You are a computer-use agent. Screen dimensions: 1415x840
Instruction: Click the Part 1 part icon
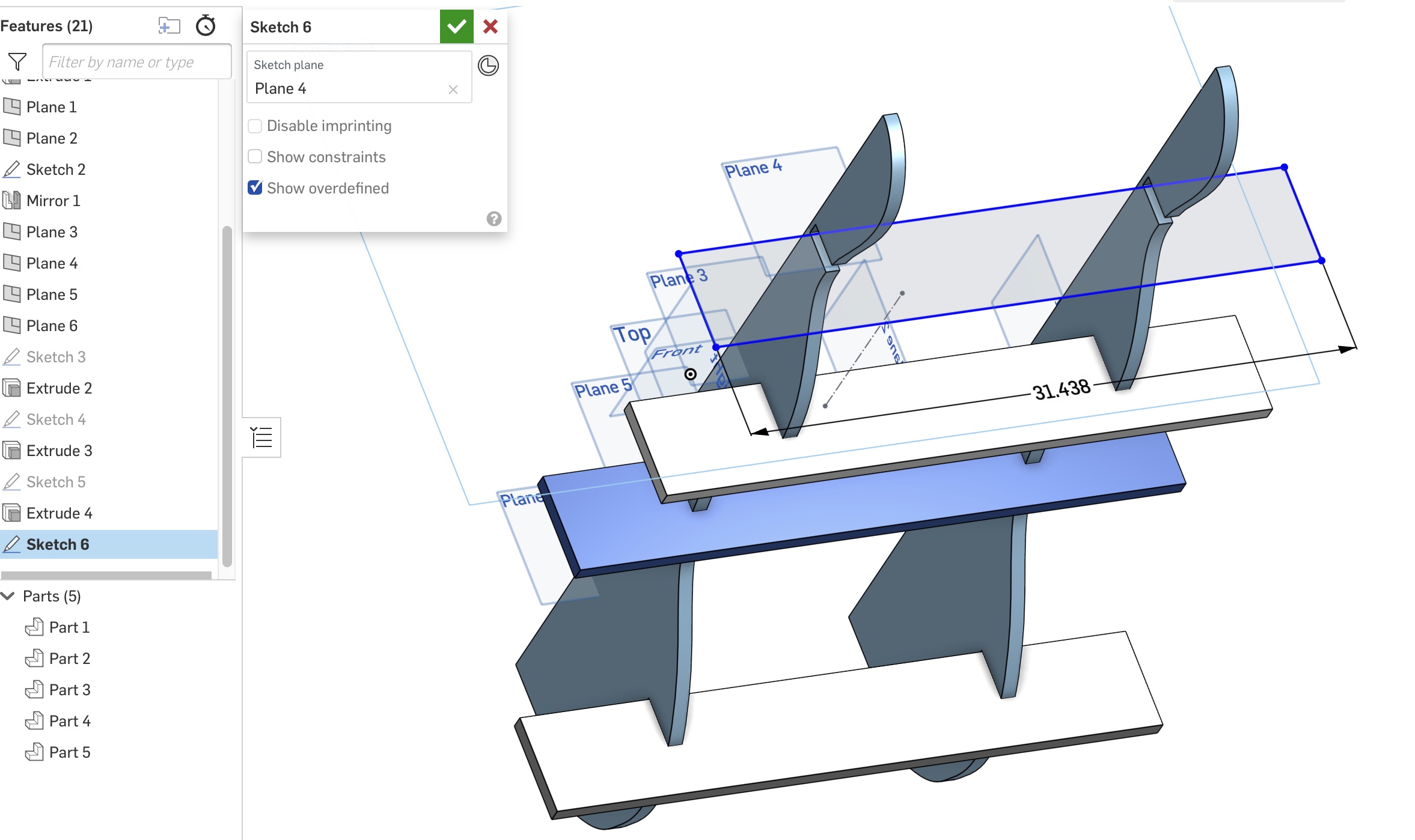34,627
